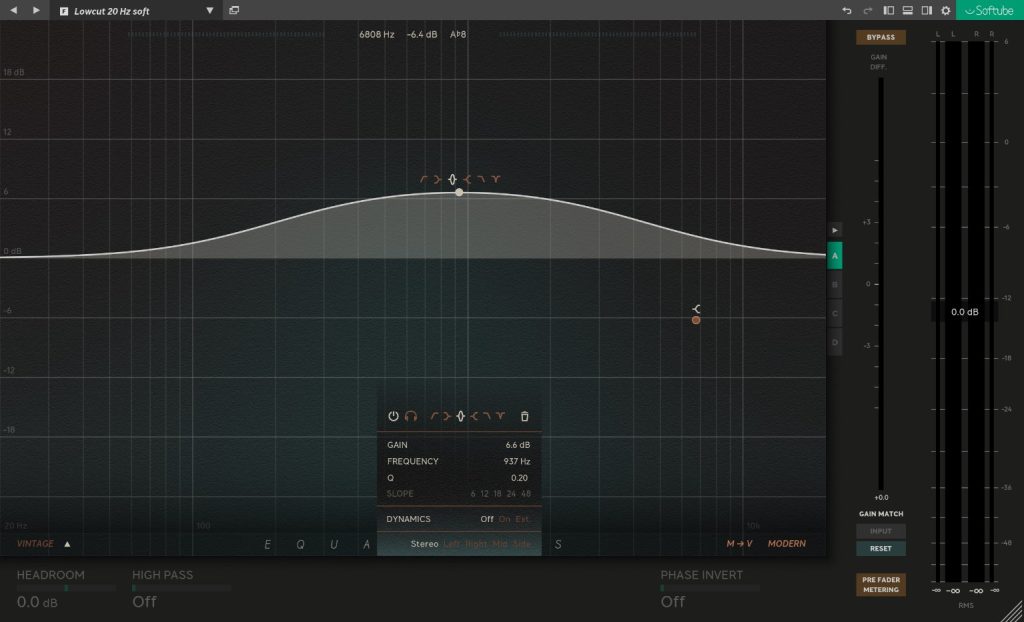Toggle PRE FADER METERING
Screen dimensions: 1024x622
[880, 584]
